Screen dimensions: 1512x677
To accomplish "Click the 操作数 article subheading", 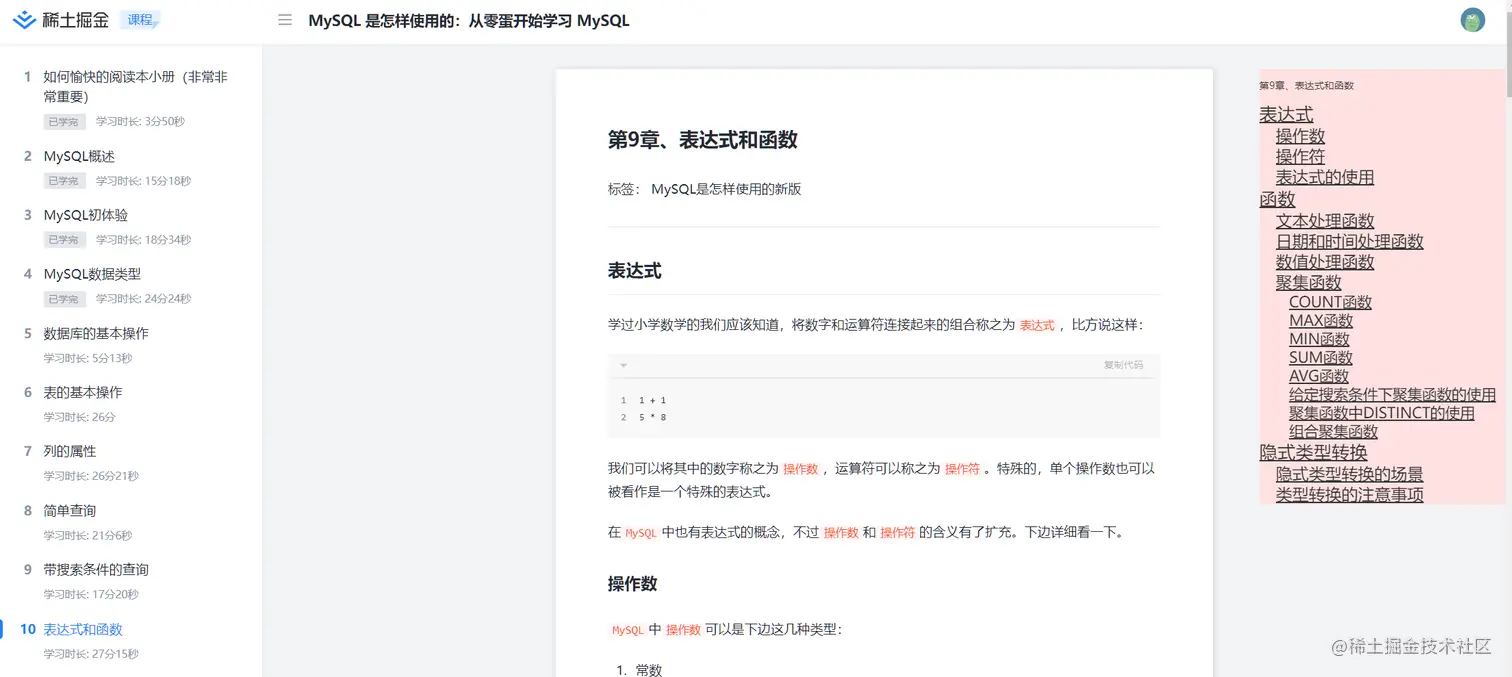I will 632,584.
